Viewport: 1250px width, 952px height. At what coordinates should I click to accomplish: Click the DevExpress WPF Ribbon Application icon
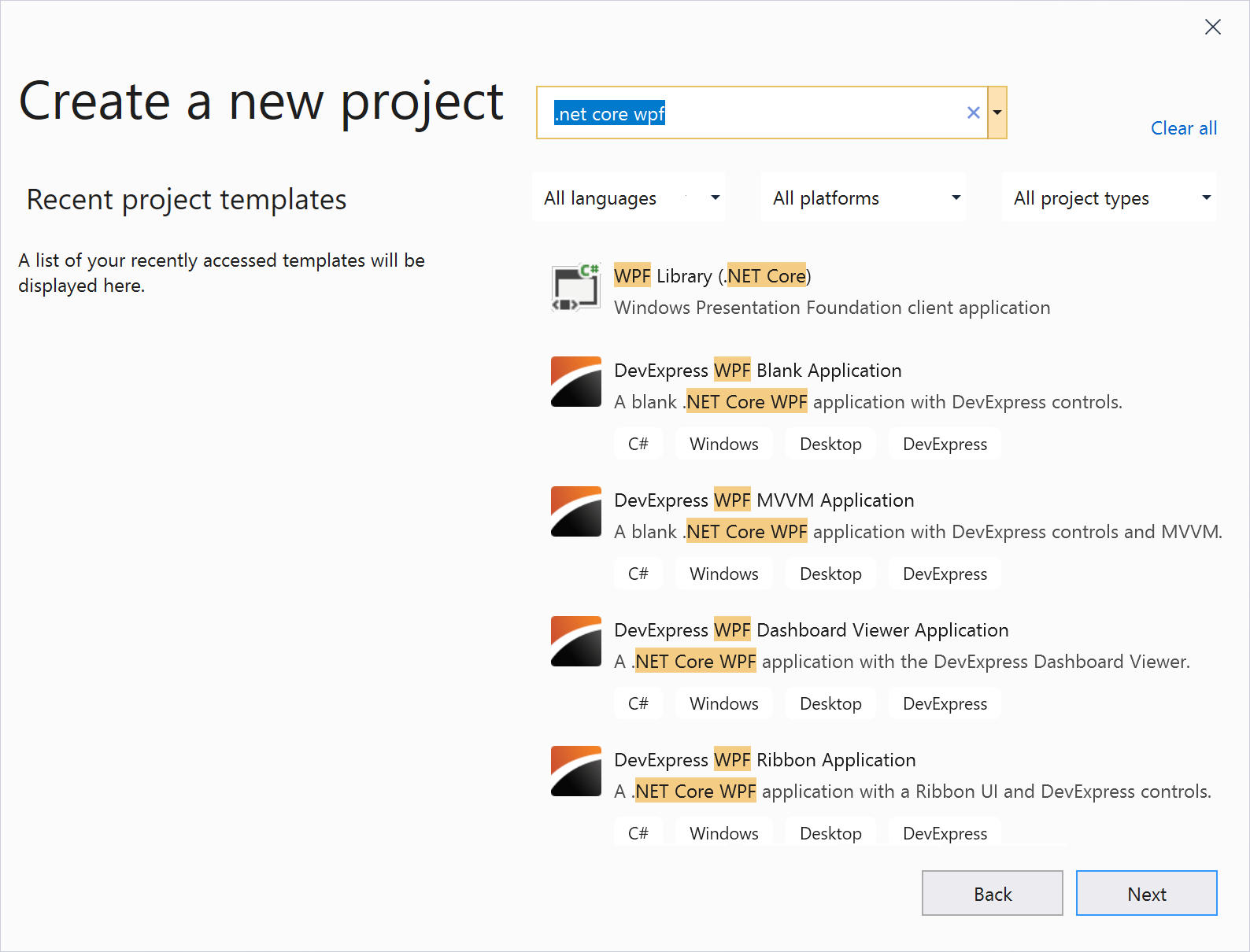(x=575, y=772)
